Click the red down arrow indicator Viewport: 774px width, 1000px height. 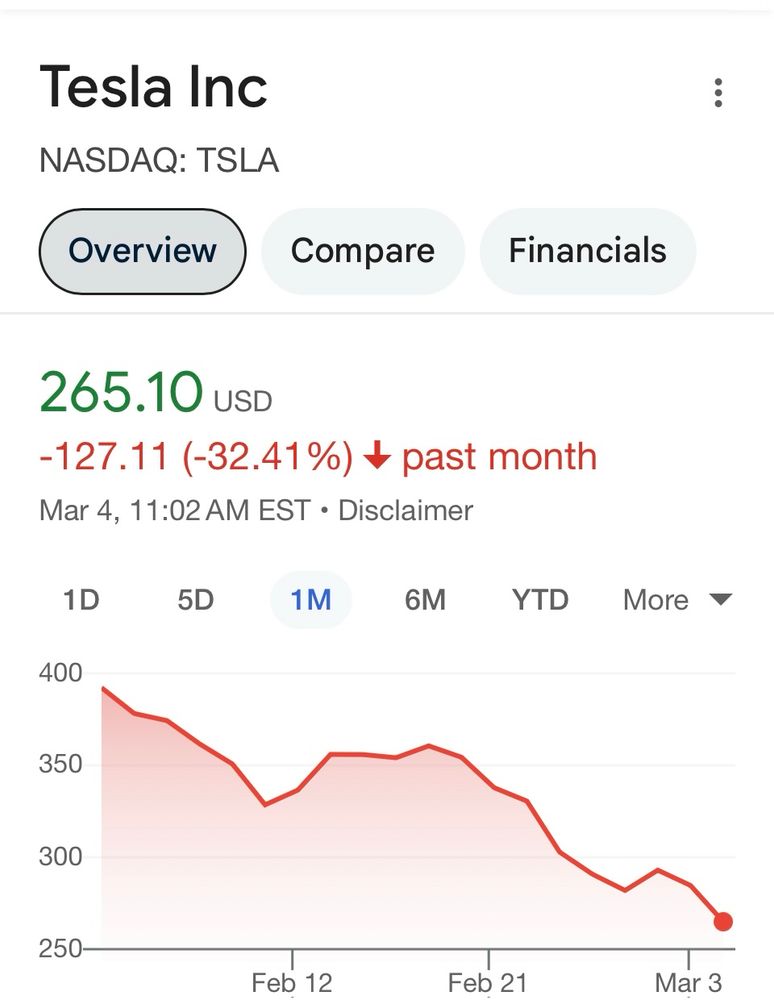coord(376,457)
